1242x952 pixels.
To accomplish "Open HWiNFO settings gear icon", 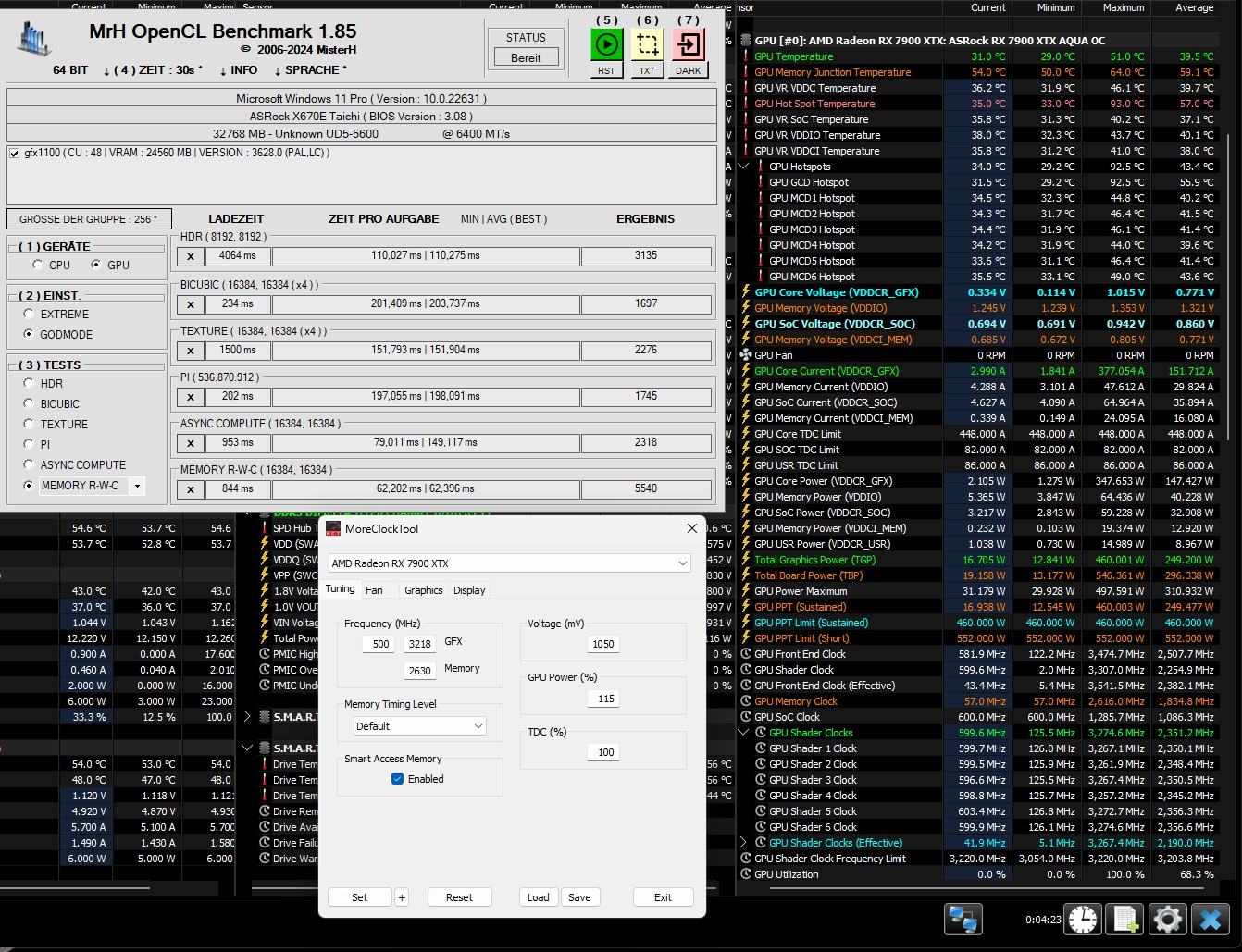I will tap(1168, 920).
